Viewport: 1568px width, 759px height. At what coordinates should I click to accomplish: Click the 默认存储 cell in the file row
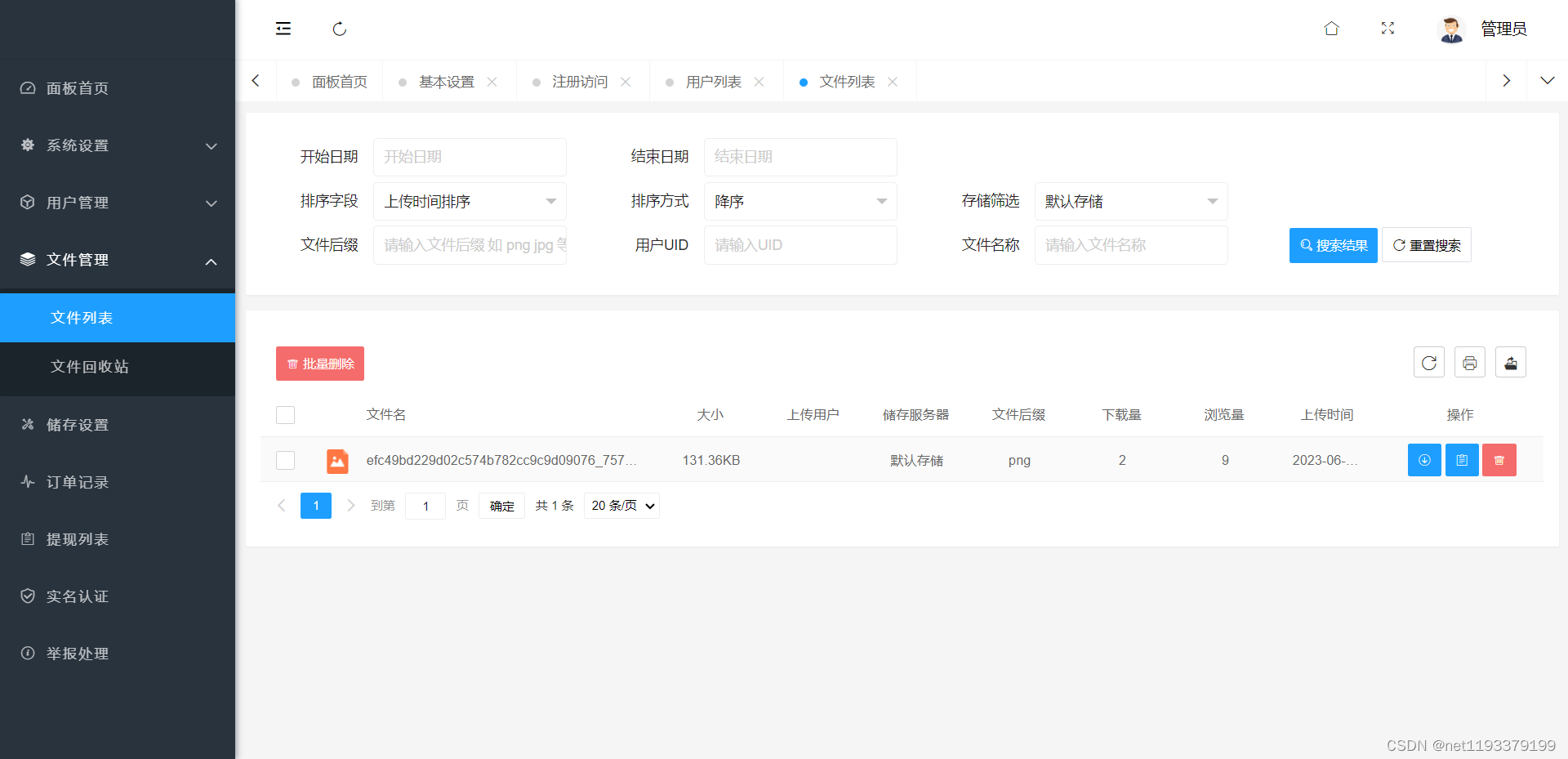click(x=916, y=461)
